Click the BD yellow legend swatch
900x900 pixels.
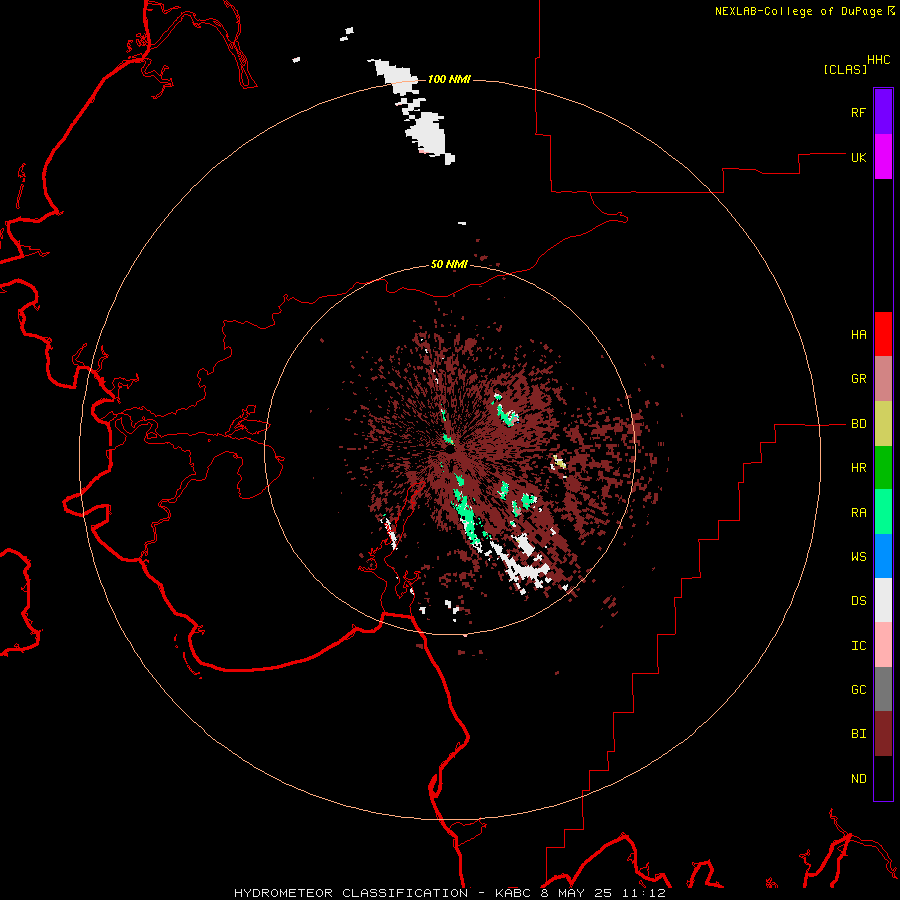883,423
